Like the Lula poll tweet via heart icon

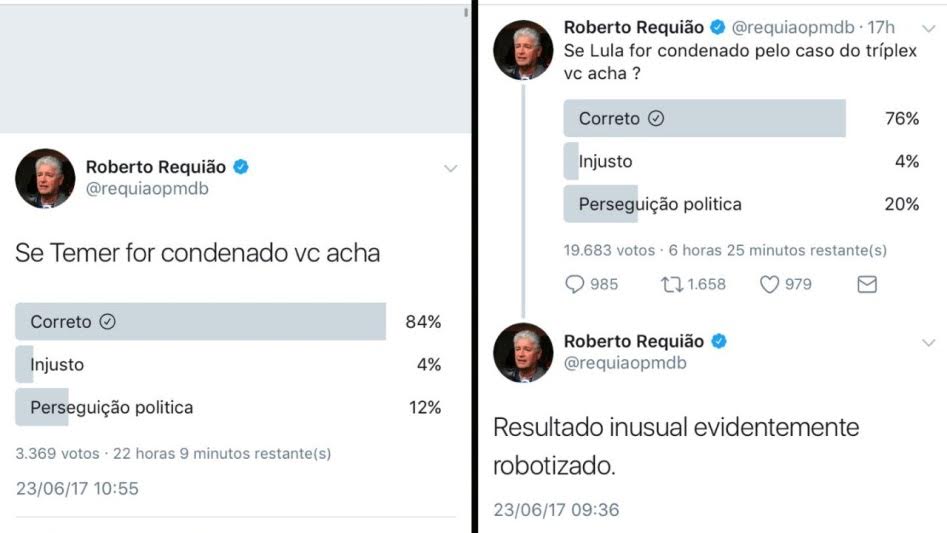769,285
